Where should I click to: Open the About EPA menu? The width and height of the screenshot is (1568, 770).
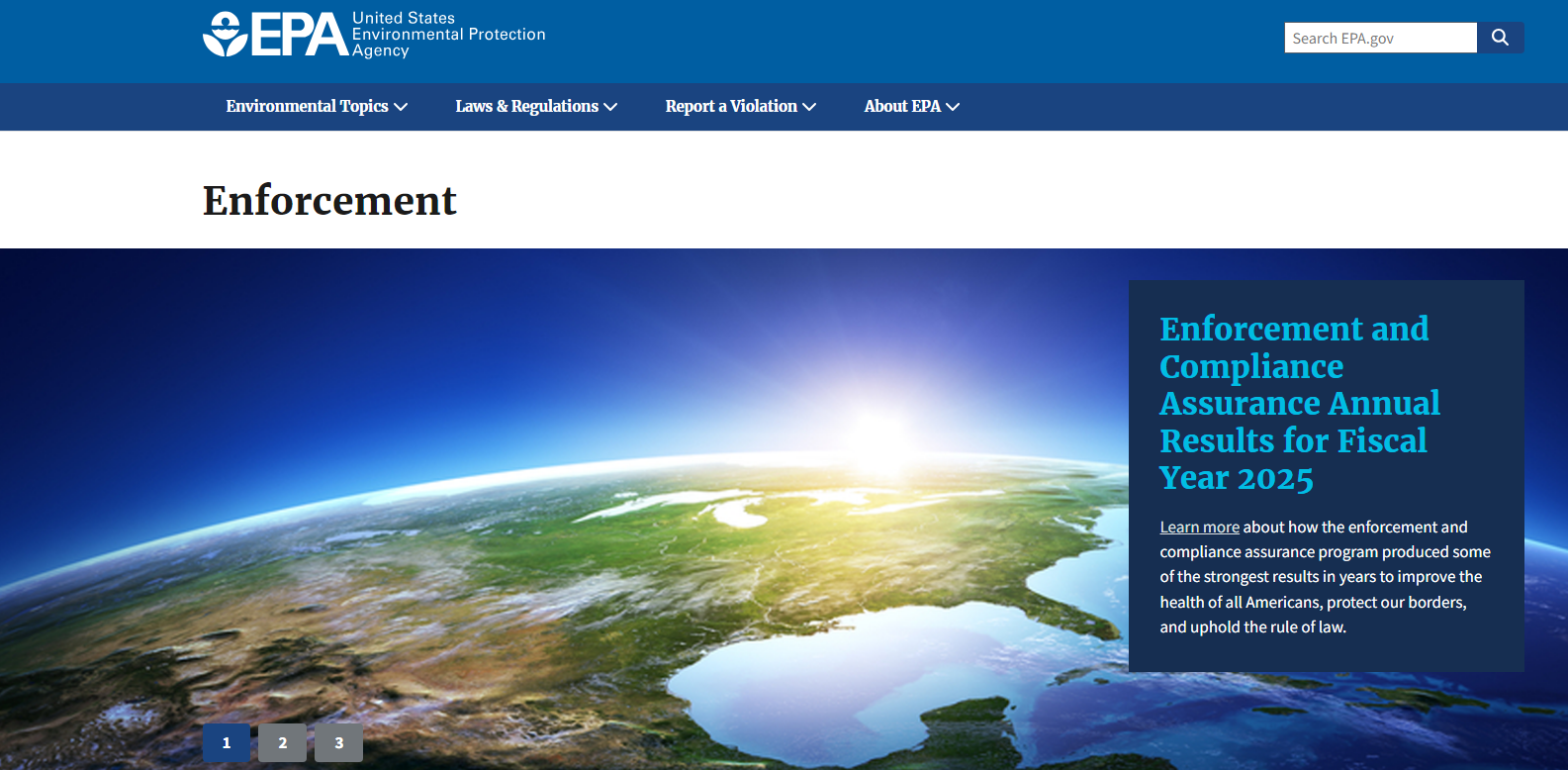[901, 107]
